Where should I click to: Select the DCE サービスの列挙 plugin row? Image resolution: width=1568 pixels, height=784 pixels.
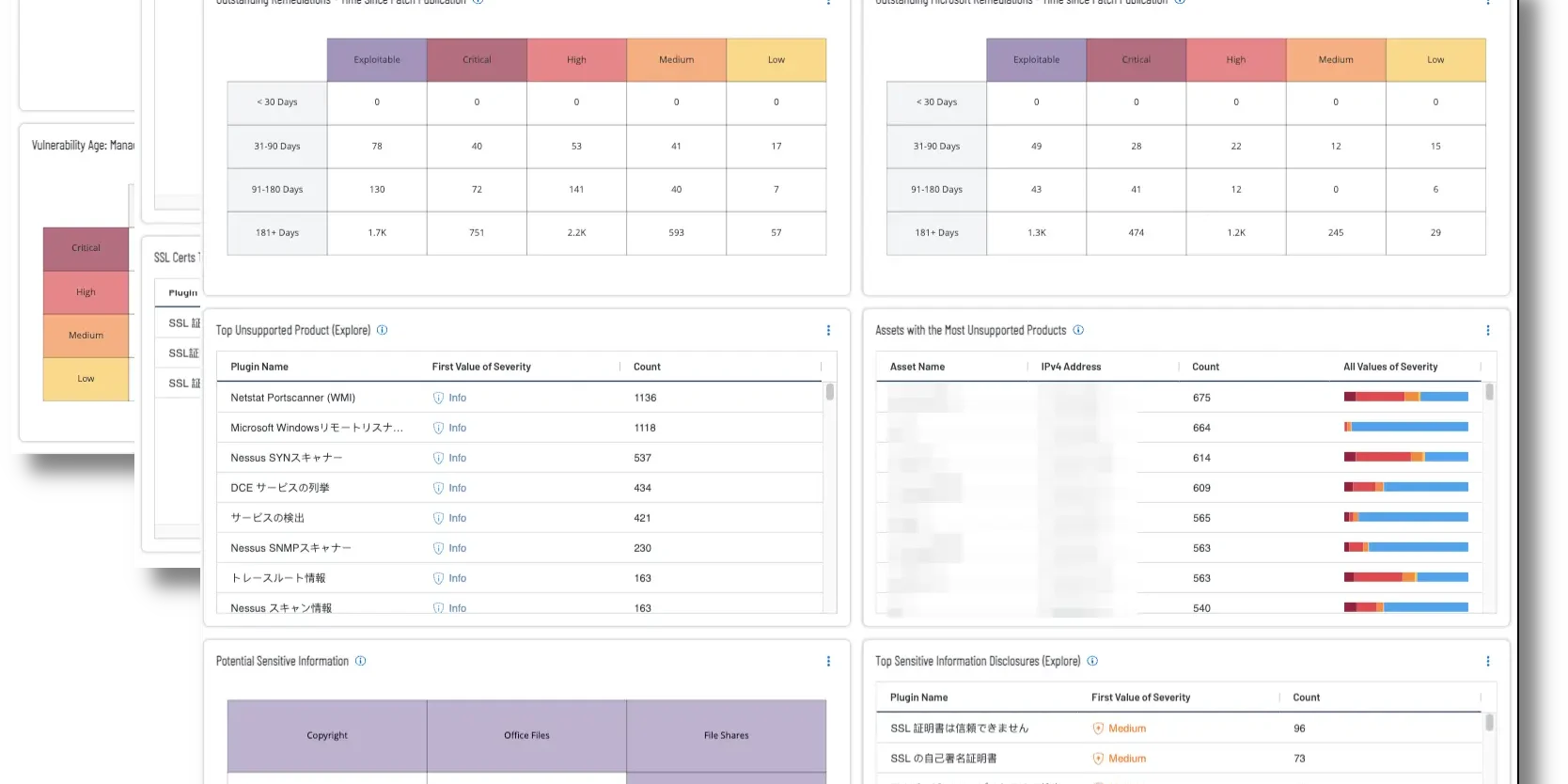[x=520, y=488]
